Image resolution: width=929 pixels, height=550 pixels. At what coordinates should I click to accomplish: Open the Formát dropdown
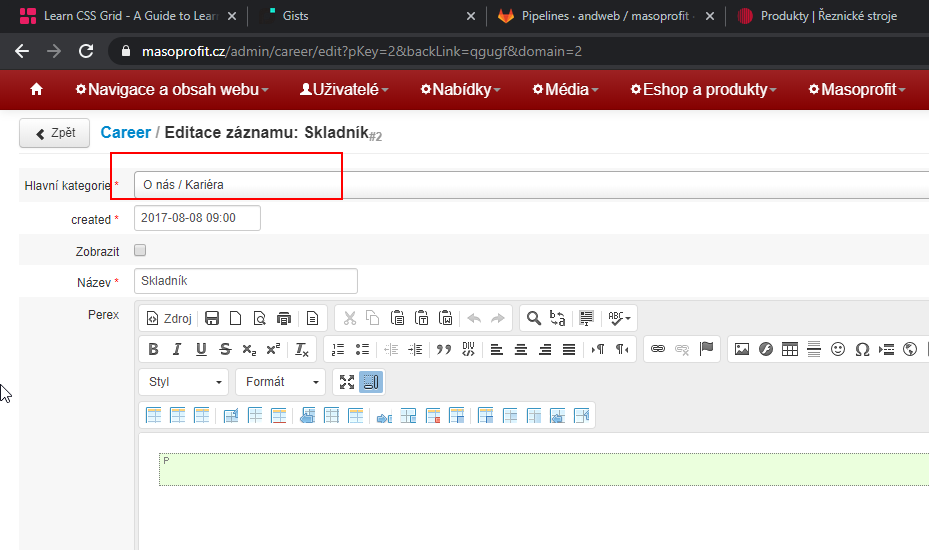[x=280, y=382]
